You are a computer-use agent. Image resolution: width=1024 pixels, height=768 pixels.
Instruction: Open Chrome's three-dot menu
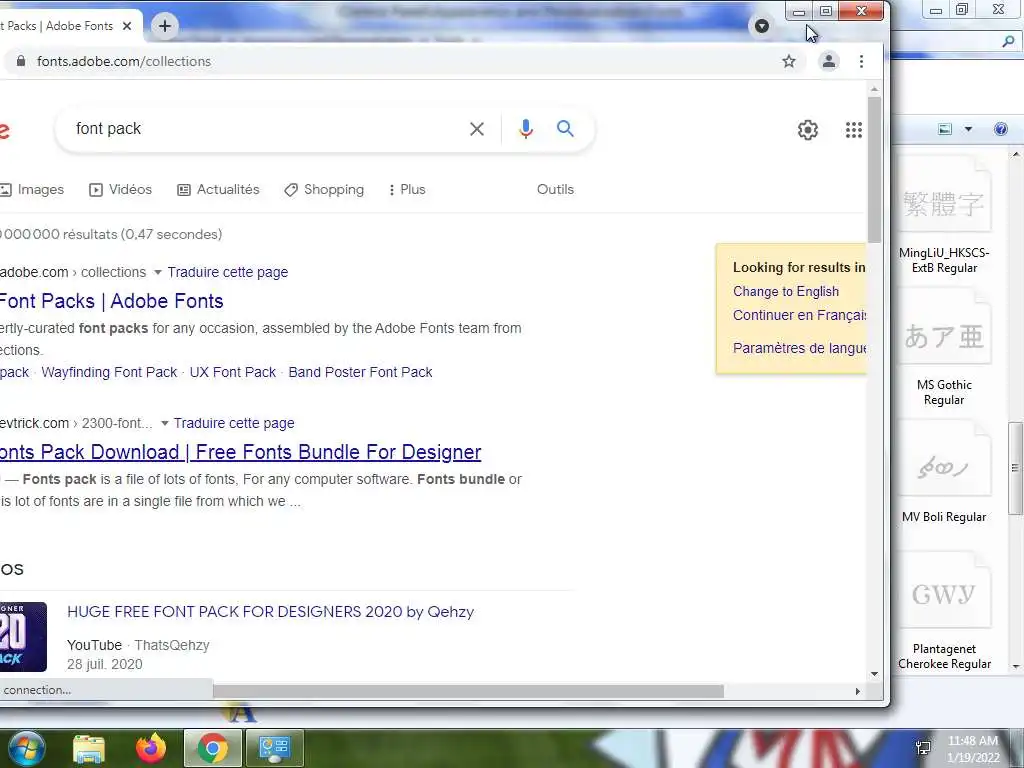[861, 61]
